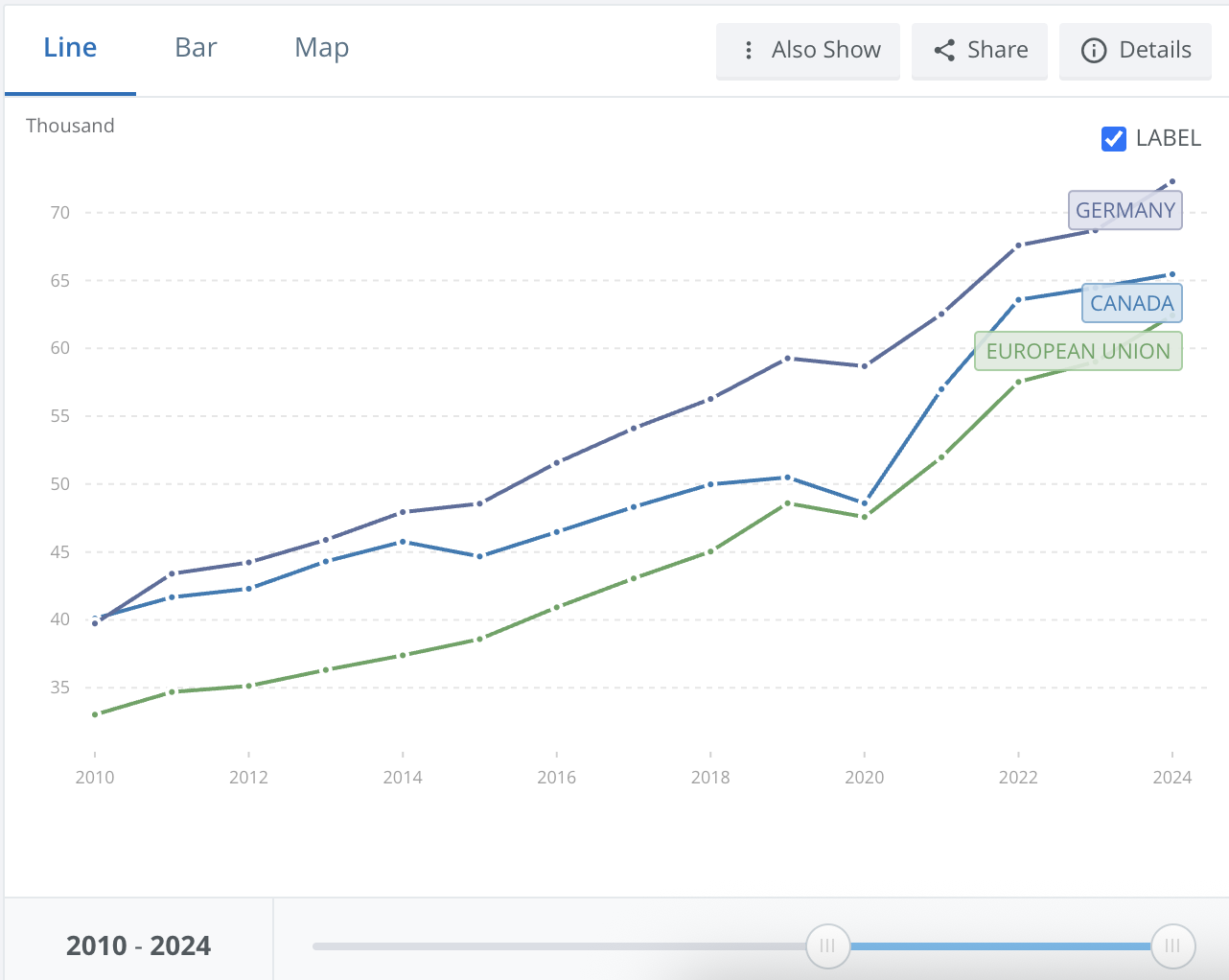Image resolution: width=1229 pixels, height=980 pixels.
Task: Click the right year-range slider handle
Action: 1172,946
